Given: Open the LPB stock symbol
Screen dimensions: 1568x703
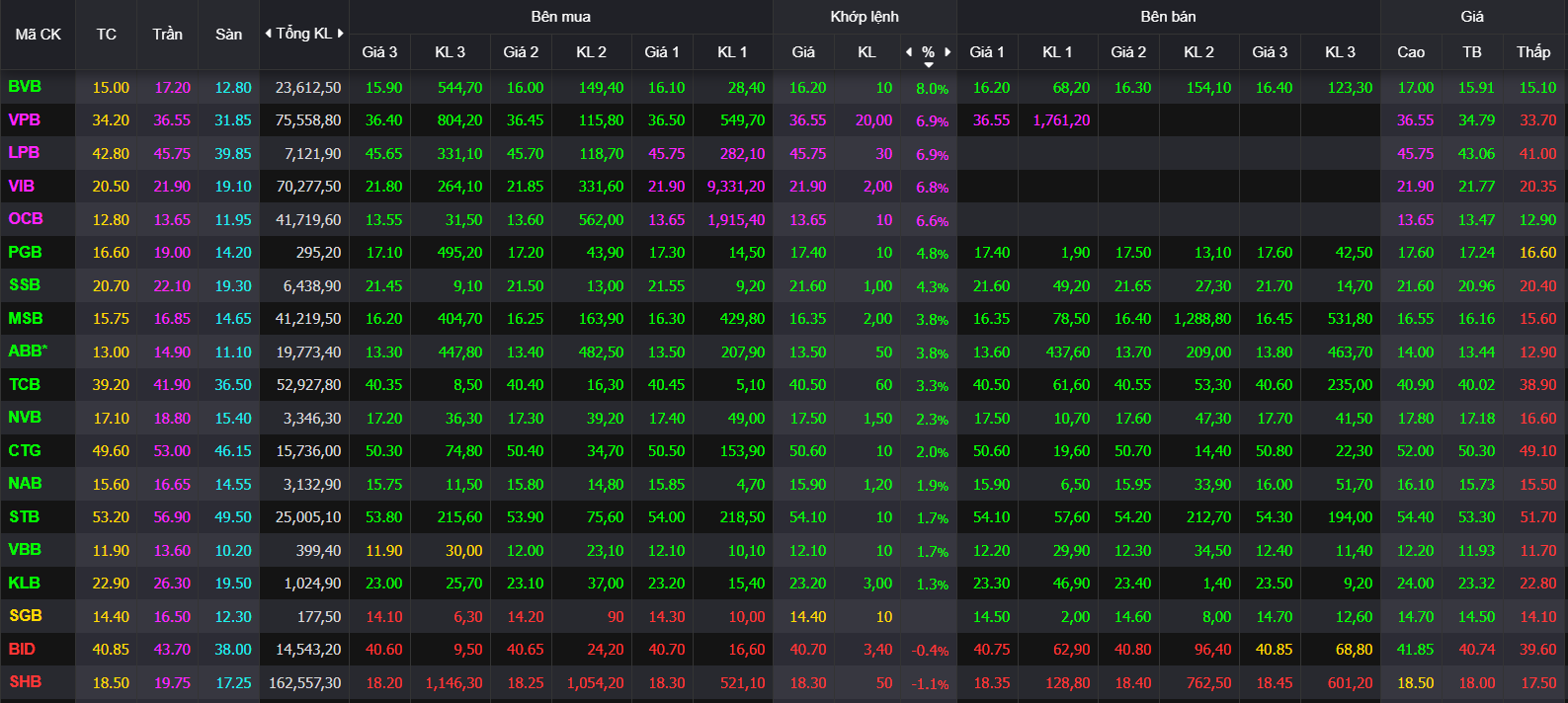Looking at the screenshot, I should coord(24,153).
